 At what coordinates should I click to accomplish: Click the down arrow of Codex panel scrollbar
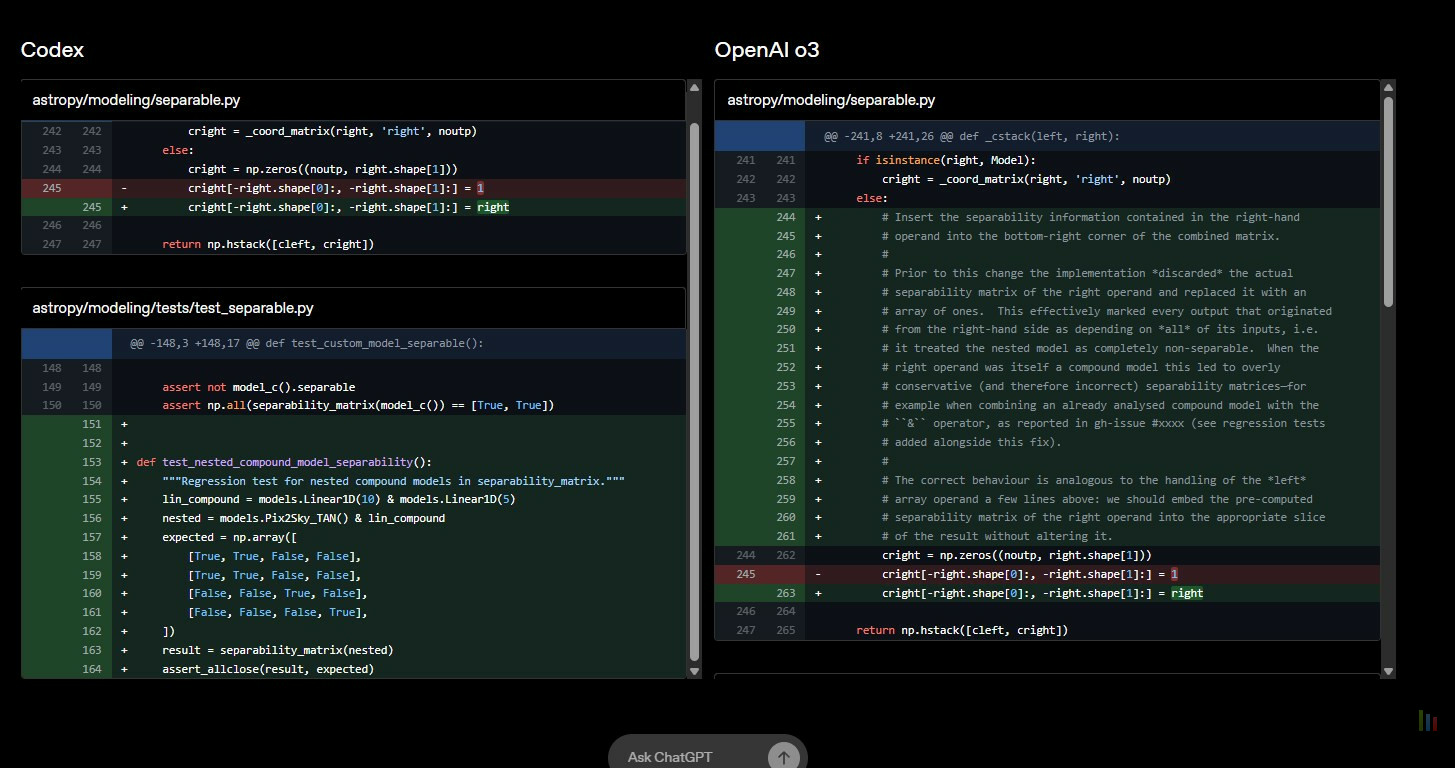coord(694,670)
